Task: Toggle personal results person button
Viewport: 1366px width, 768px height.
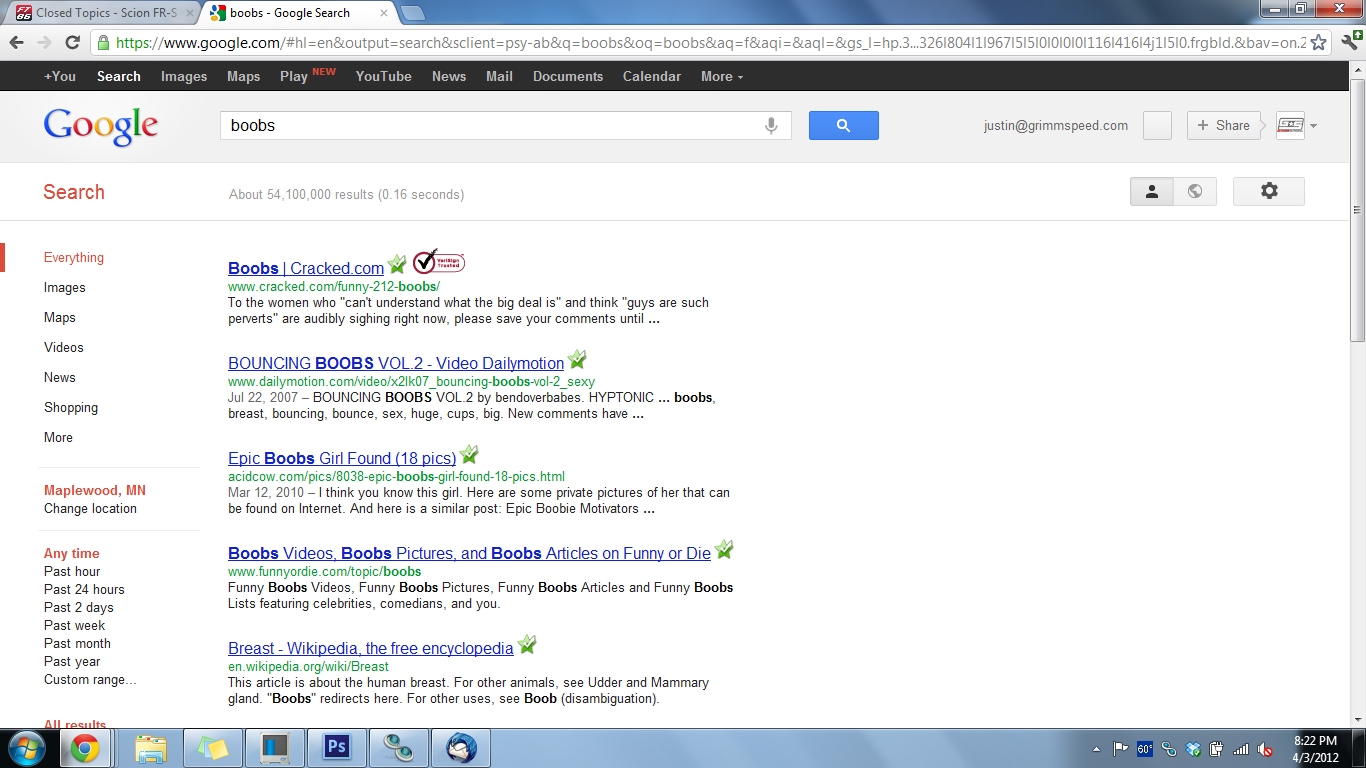Action: point(1151,191)
